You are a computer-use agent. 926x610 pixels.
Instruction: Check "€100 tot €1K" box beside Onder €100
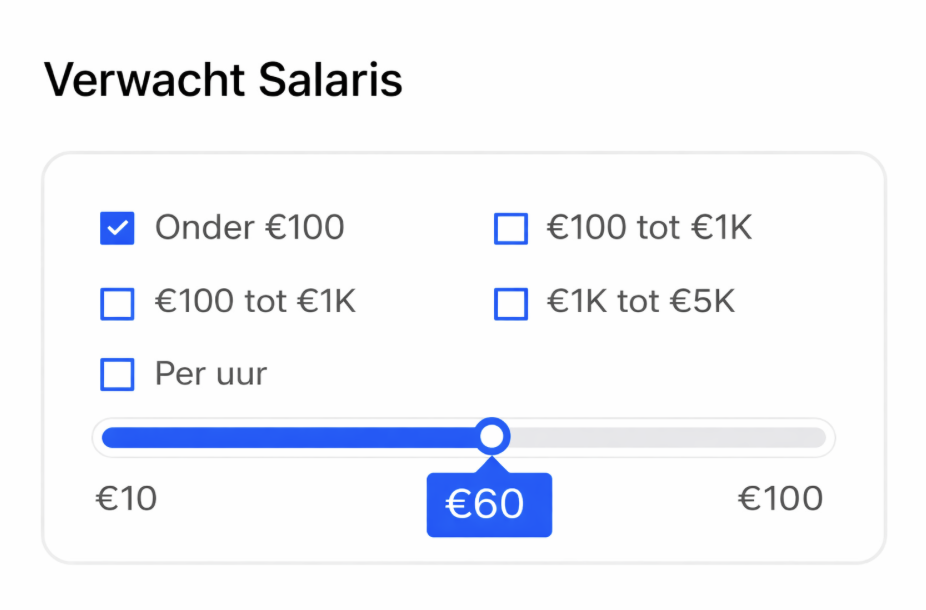coord(511,229)
